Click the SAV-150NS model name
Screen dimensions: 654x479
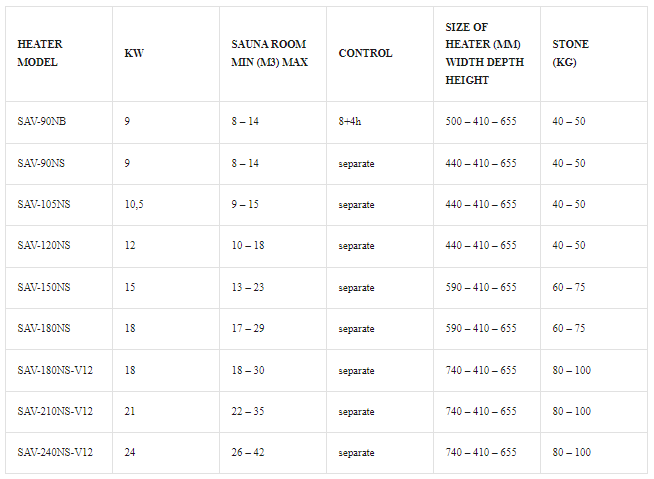pos(44,287)
